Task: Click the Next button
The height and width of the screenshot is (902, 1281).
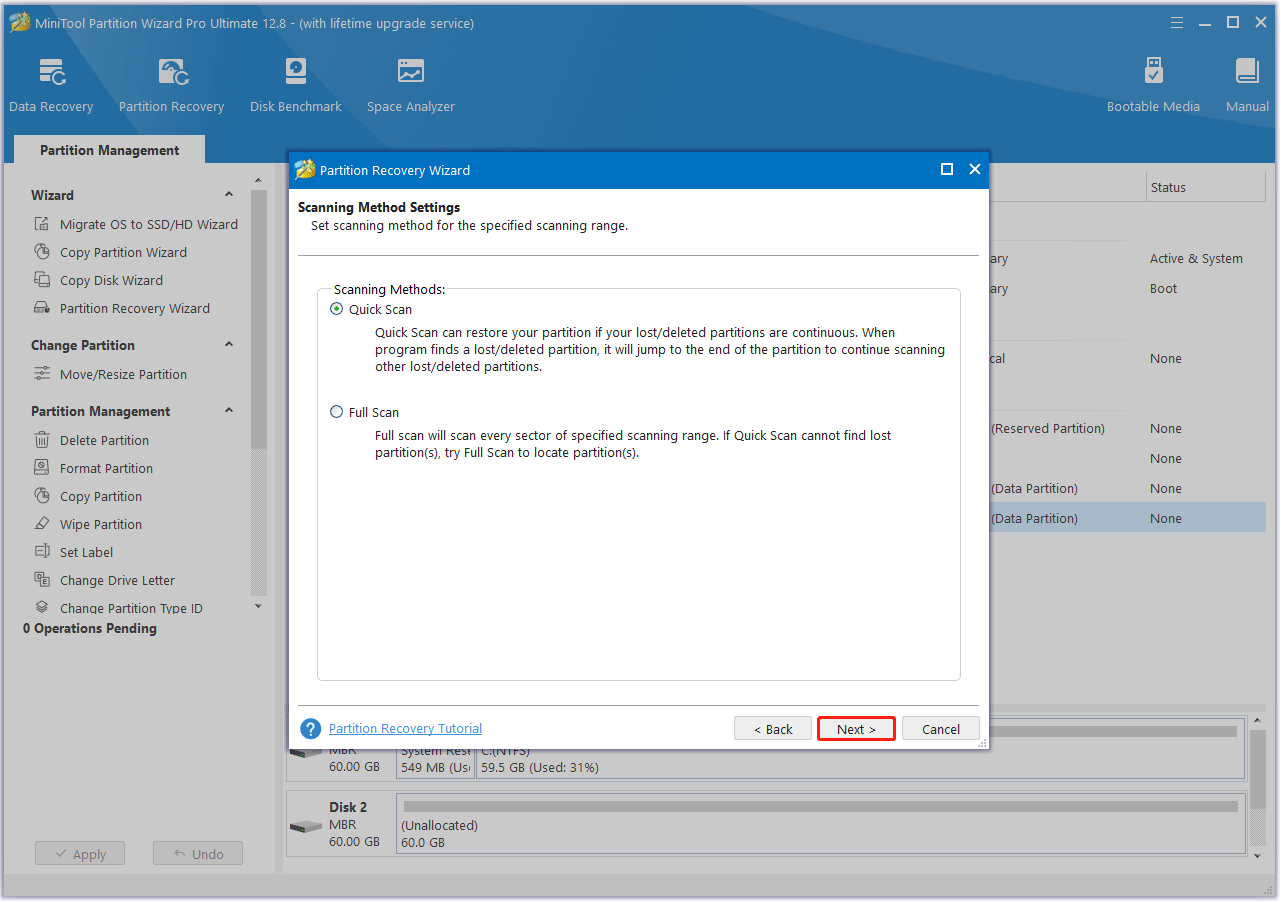Action: coord(855,729)
